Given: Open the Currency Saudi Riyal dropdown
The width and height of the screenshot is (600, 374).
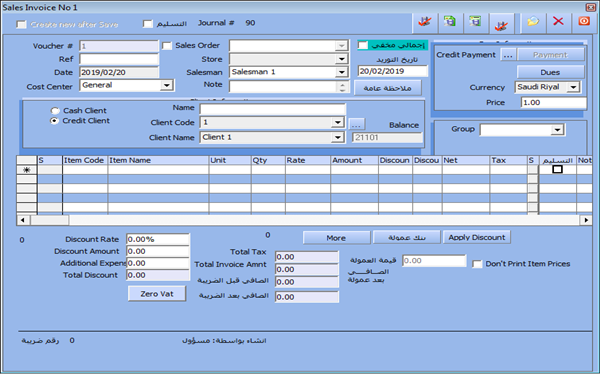Looking at the screenshot, I should point(573,87).
